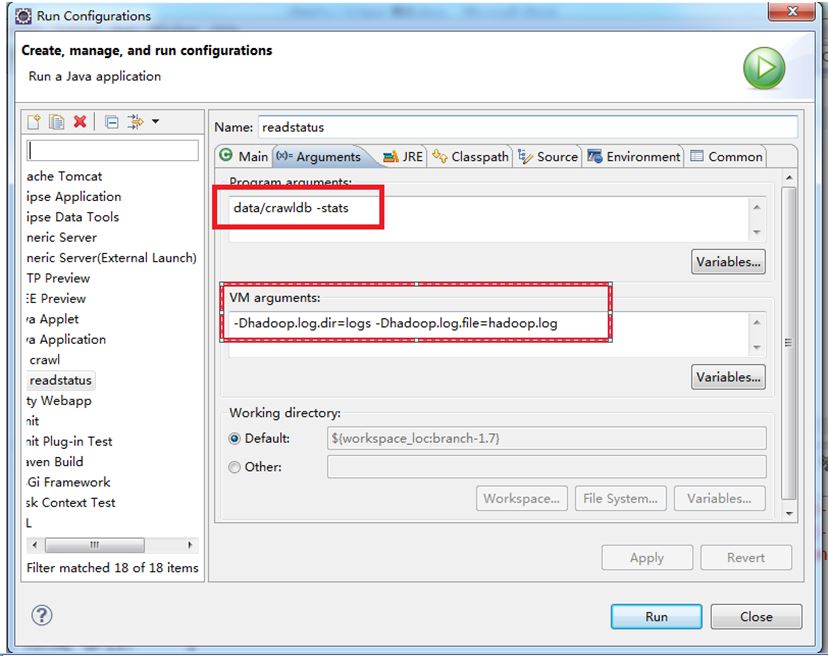Screen dimensions: 828x656
Task: Click the File System... button
Action: (620, 499)
